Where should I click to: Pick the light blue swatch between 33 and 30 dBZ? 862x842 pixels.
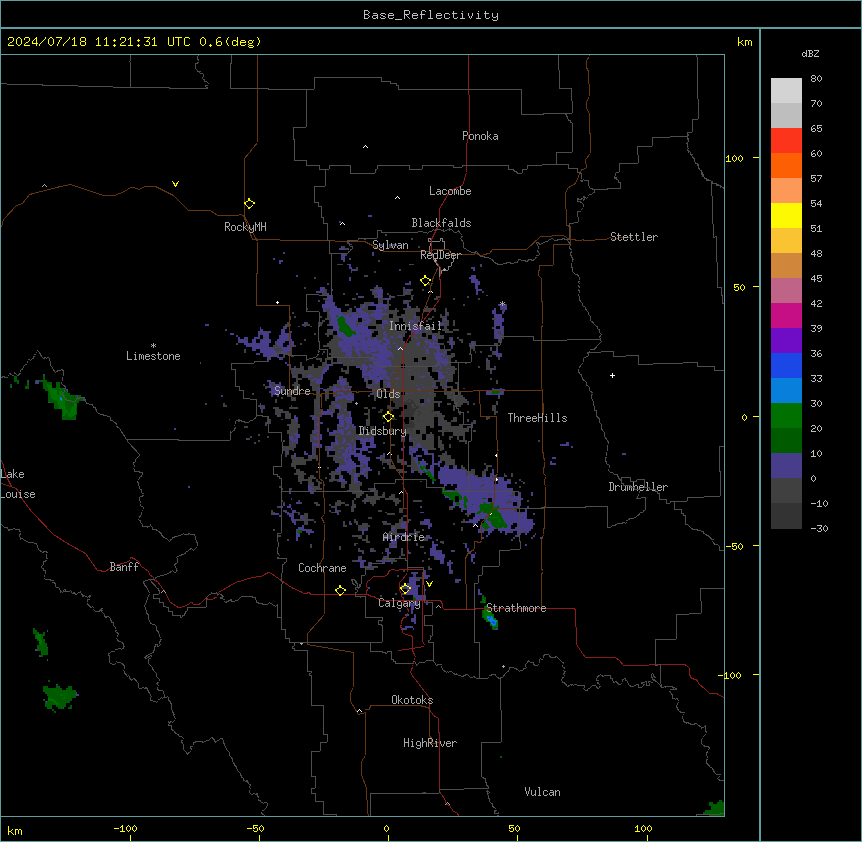coord(786,390)
